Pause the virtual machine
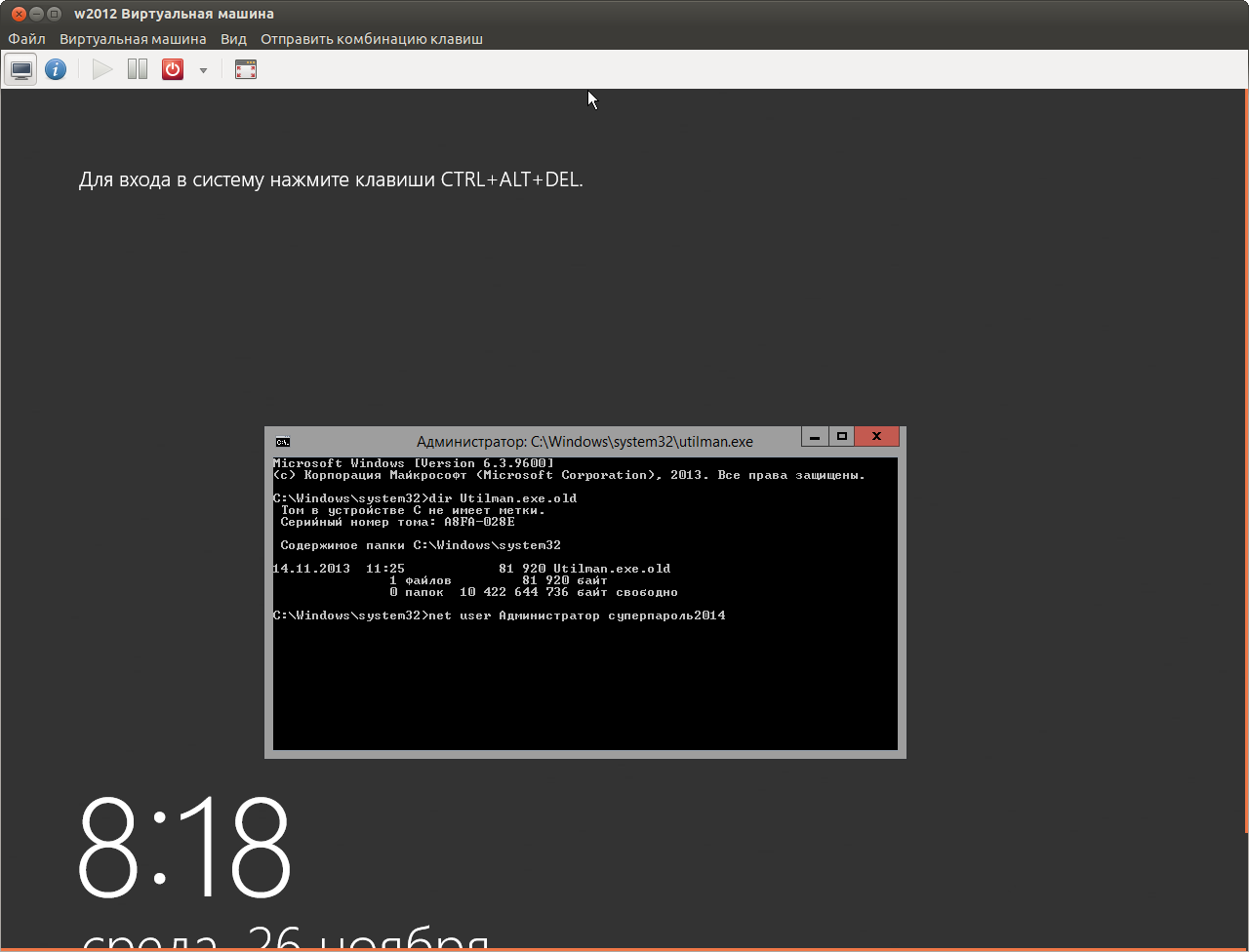1249x952 pixels. [x=138, y=69]
